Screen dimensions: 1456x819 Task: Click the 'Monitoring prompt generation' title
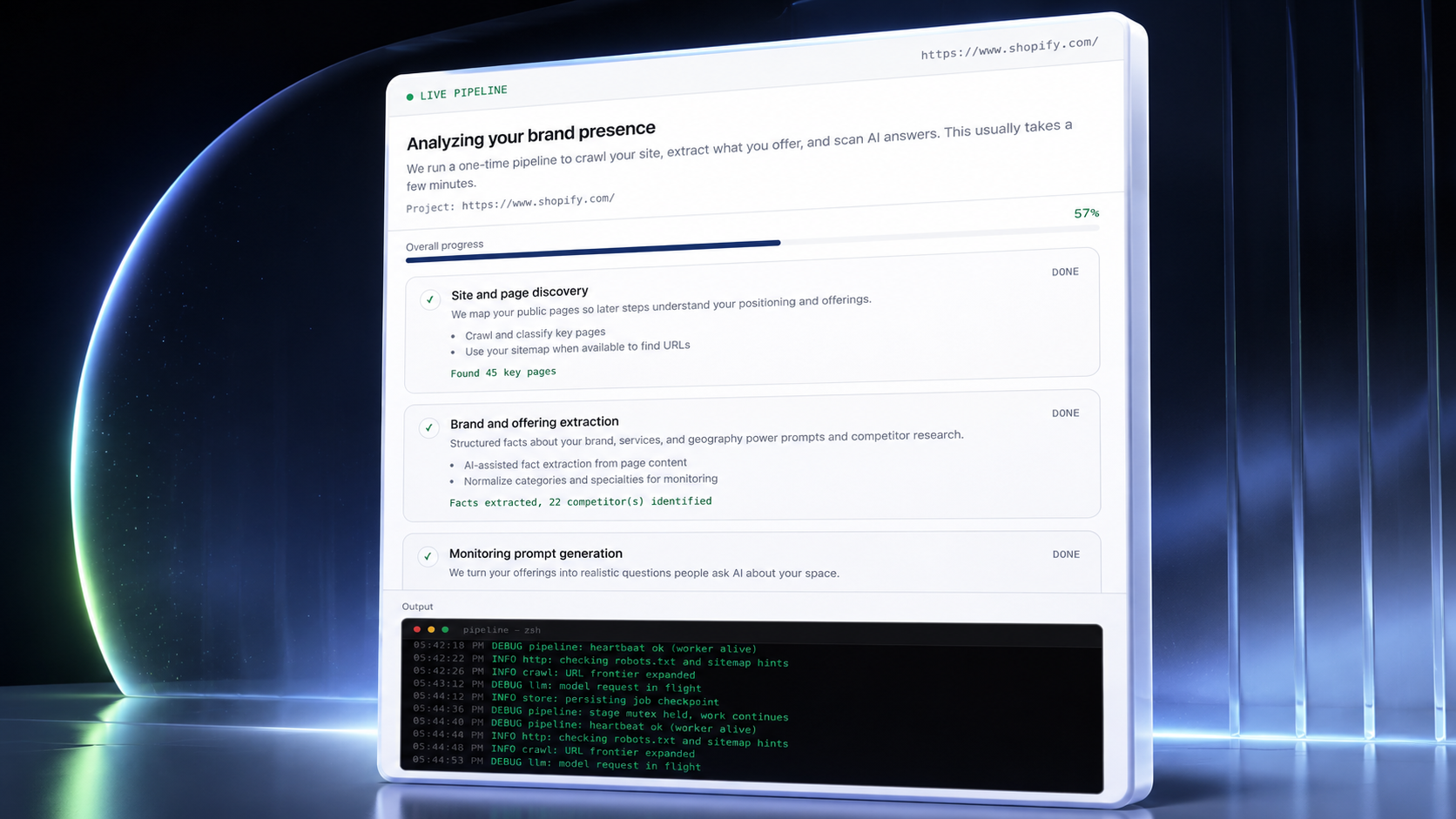[536, 554]
